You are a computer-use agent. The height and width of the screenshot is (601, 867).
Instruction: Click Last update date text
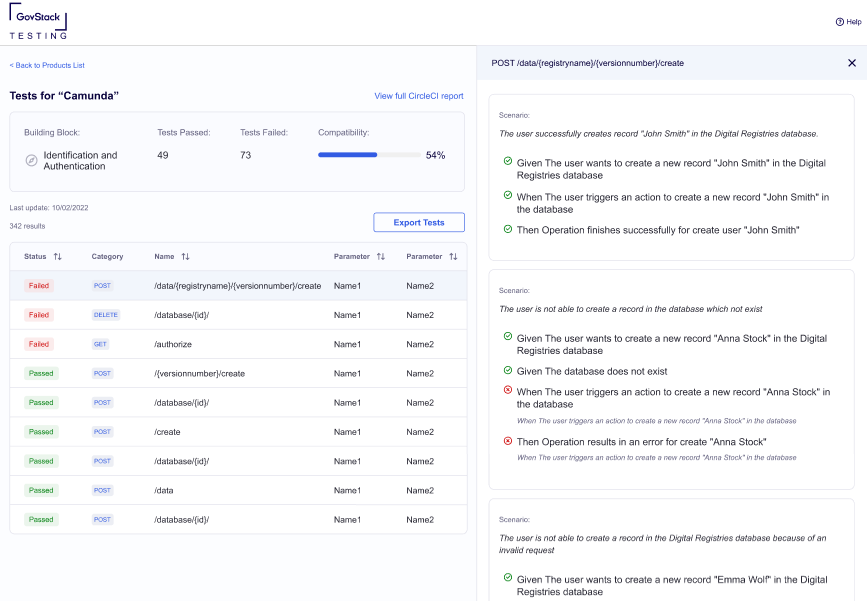coord(49,208)
